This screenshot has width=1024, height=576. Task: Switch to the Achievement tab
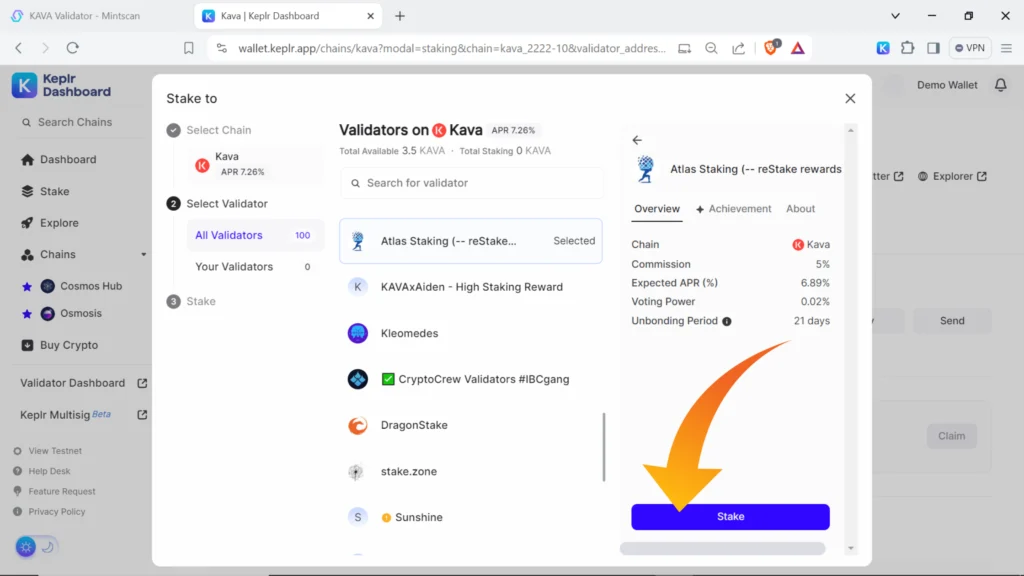[733, 209]
